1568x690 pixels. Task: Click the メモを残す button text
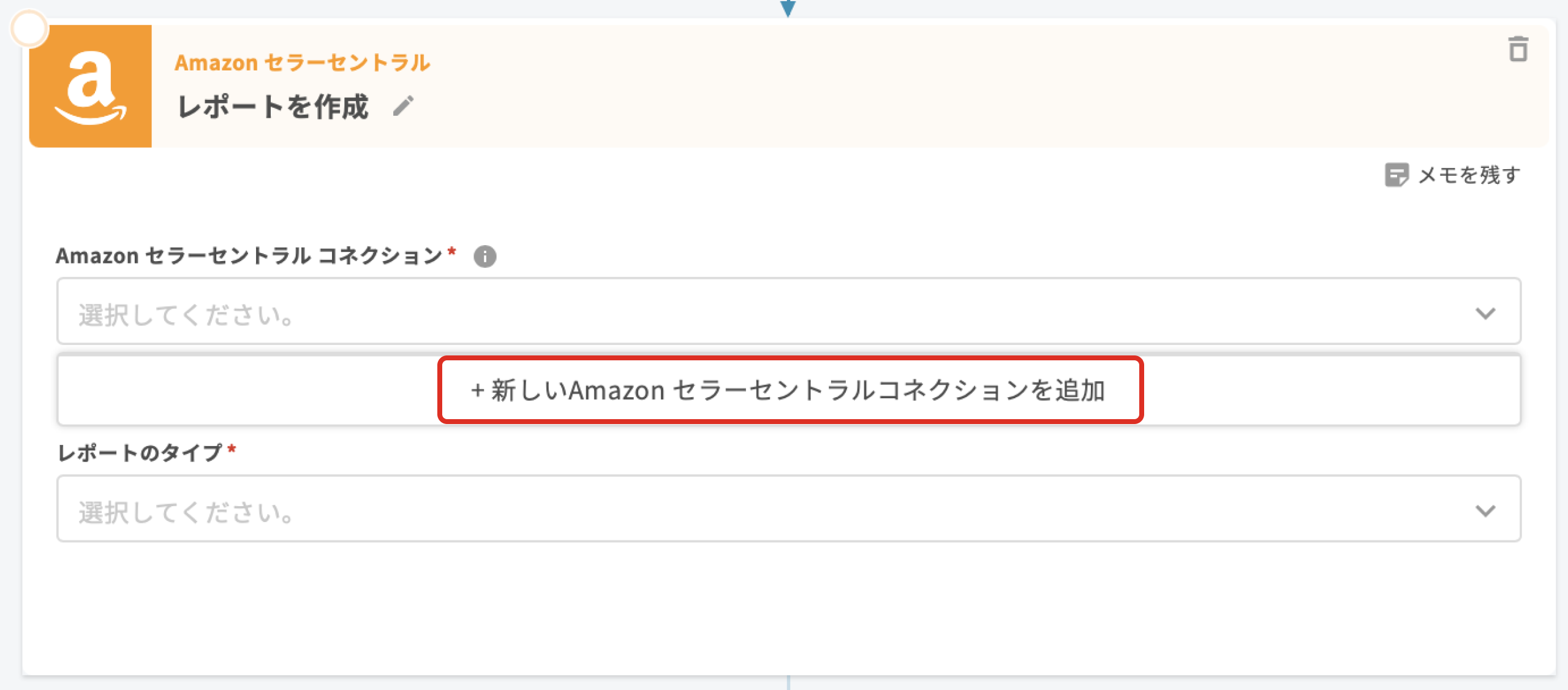(1469, 175)
